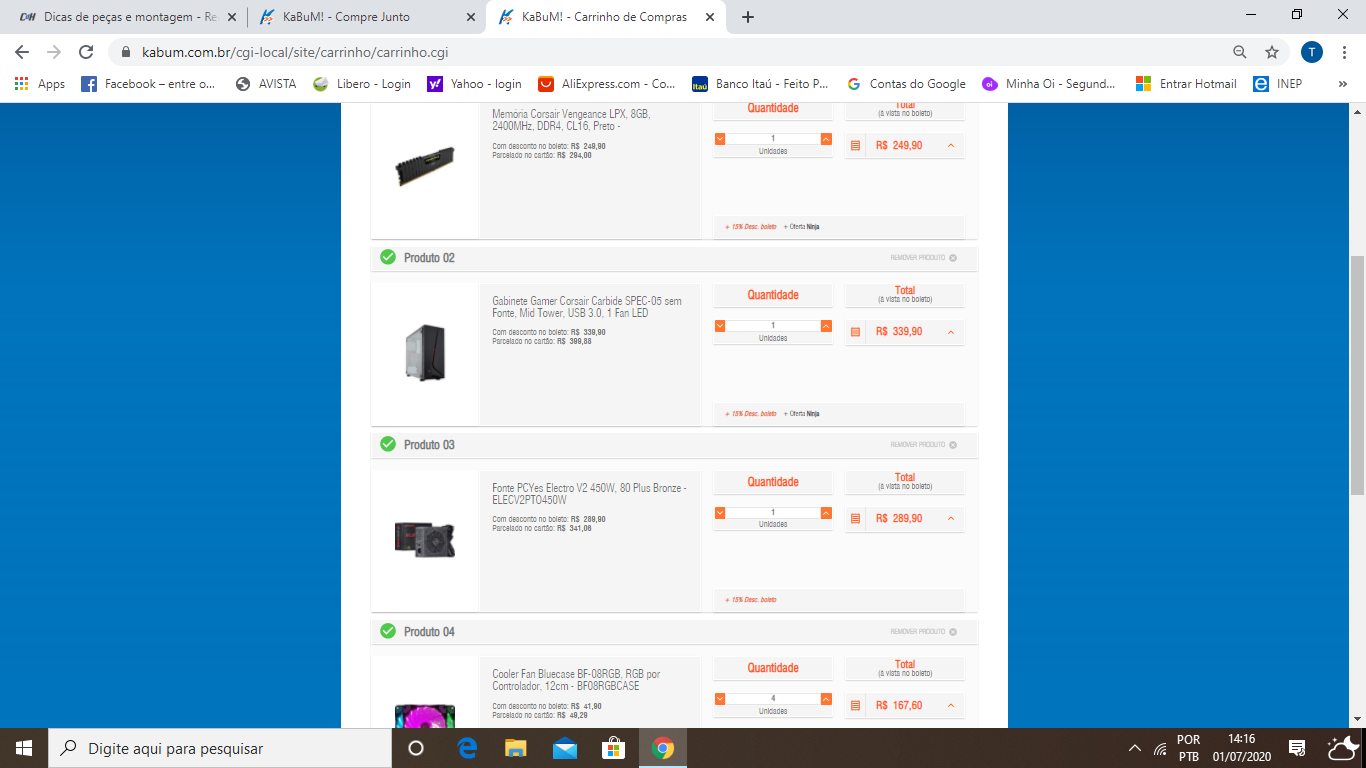
Task: Click '15% Desc. boleto' under PCYes power supply
Action: click(751, 600)
